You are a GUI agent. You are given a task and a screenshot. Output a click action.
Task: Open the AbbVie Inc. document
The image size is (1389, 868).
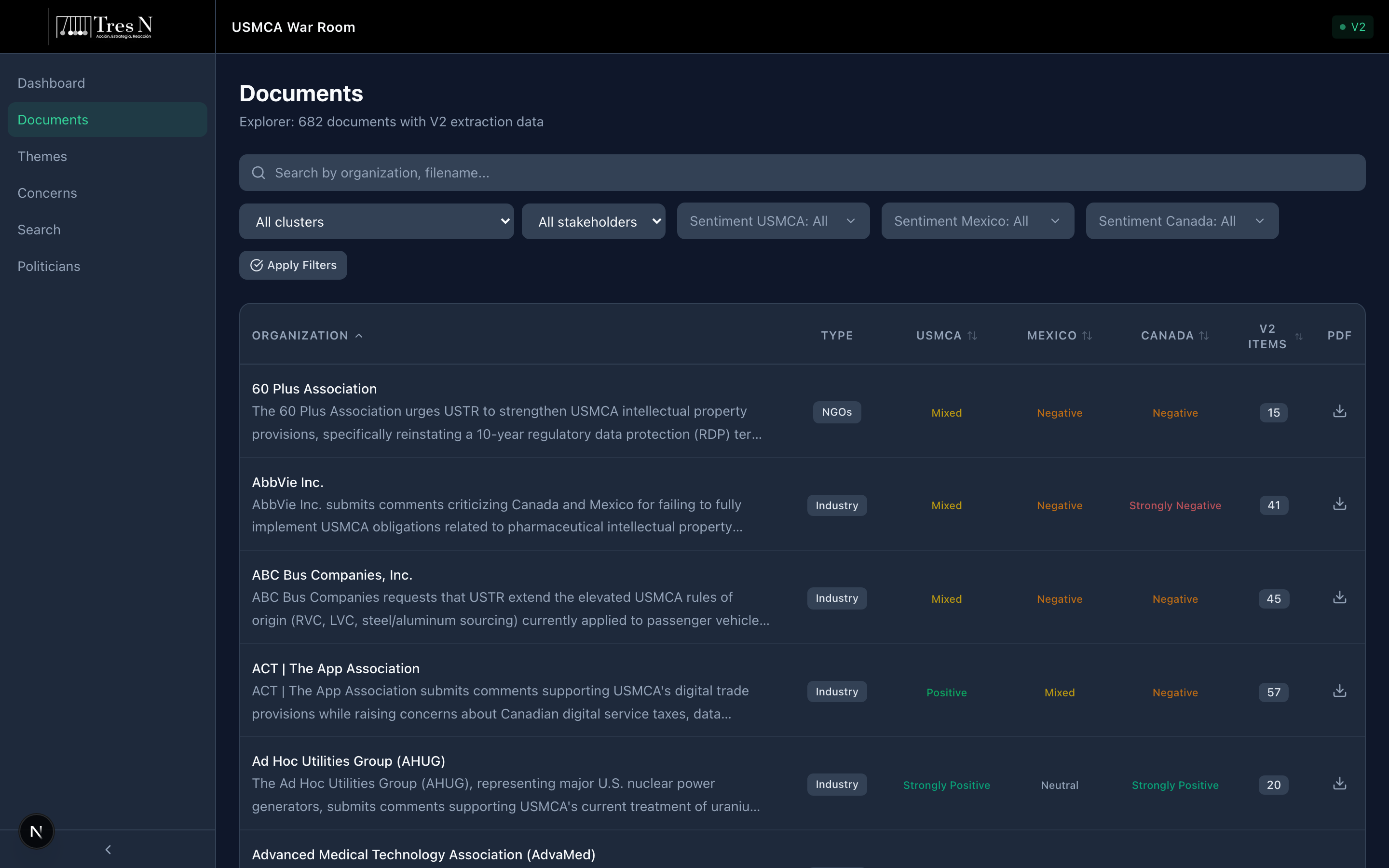pyautogui.click(x=287, y=482)
